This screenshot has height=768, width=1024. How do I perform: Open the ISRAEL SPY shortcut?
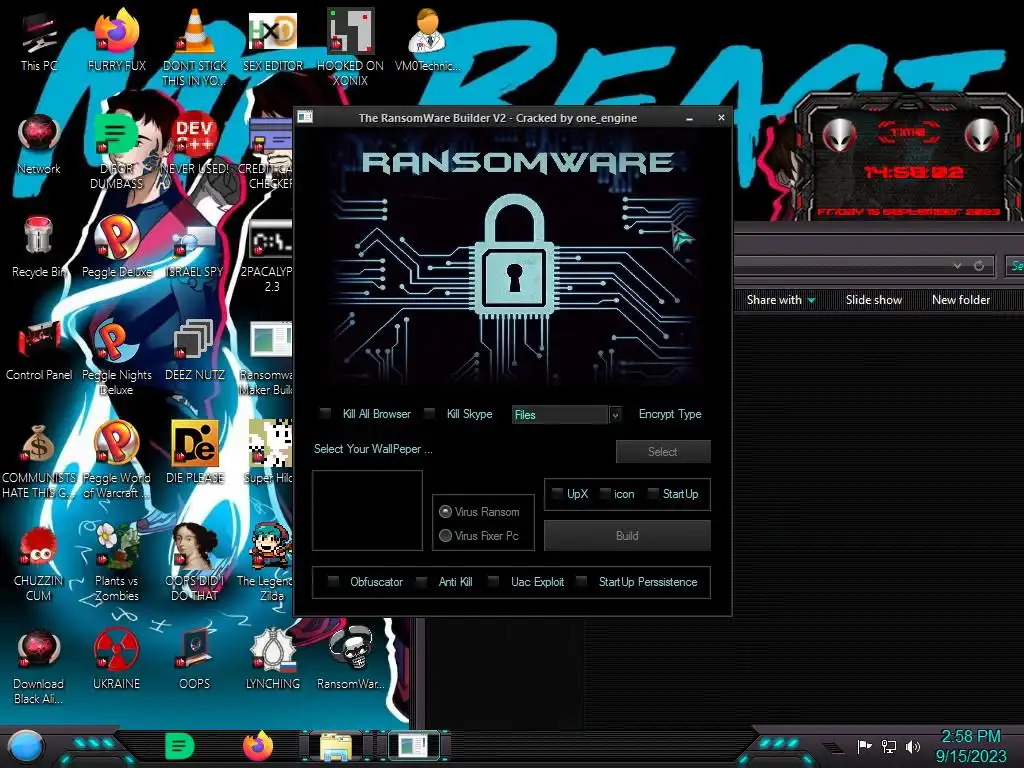pos(195,247)
